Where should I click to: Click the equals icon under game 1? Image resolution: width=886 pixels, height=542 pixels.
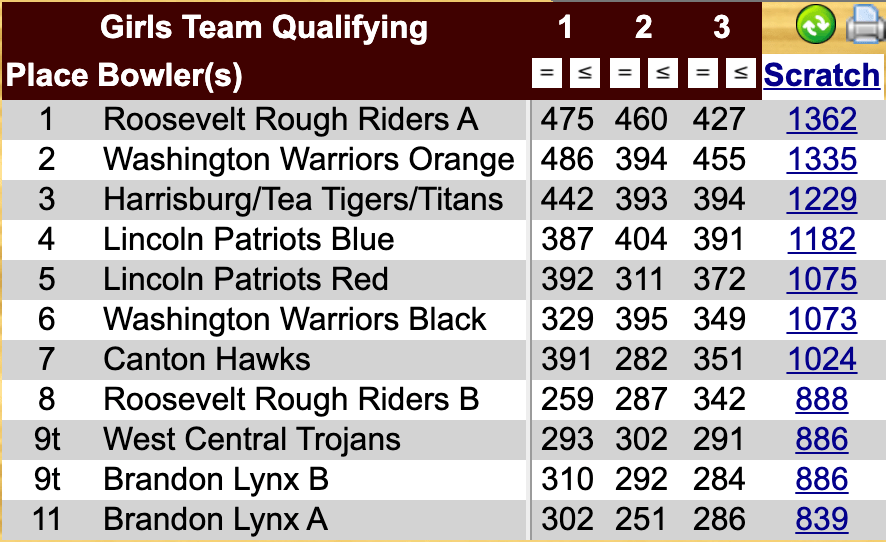[x=545, y=73]
